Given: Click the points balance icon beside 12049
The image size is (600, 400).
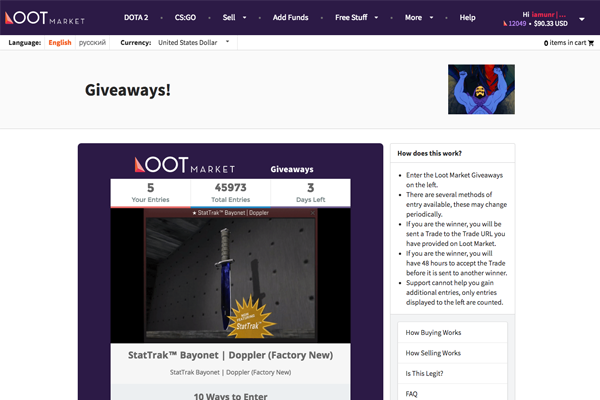Looking at the screenshot, I should (x=505, y=24).
